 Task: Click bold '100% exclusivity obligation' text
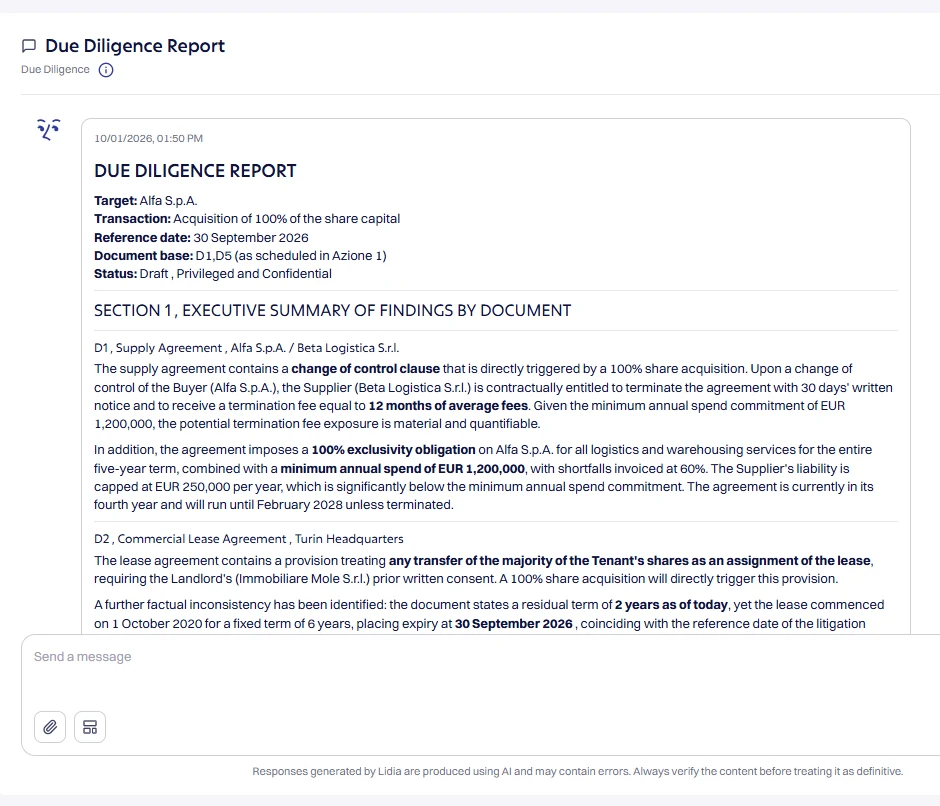(x=393, y=450)
